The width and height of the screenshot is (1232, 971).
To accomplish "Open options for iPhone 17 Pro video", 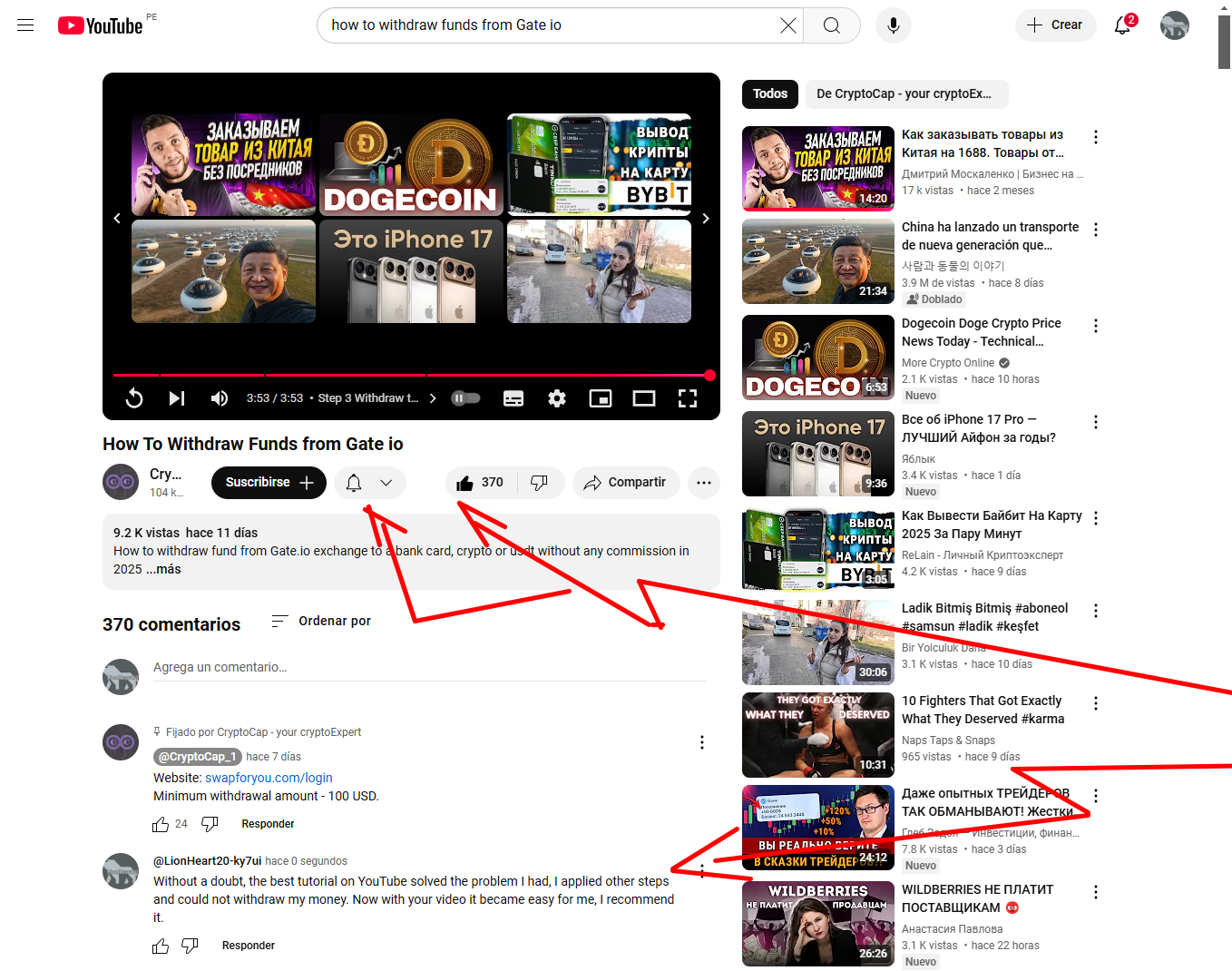I will pyautogui.click(x=1096, y=422).
